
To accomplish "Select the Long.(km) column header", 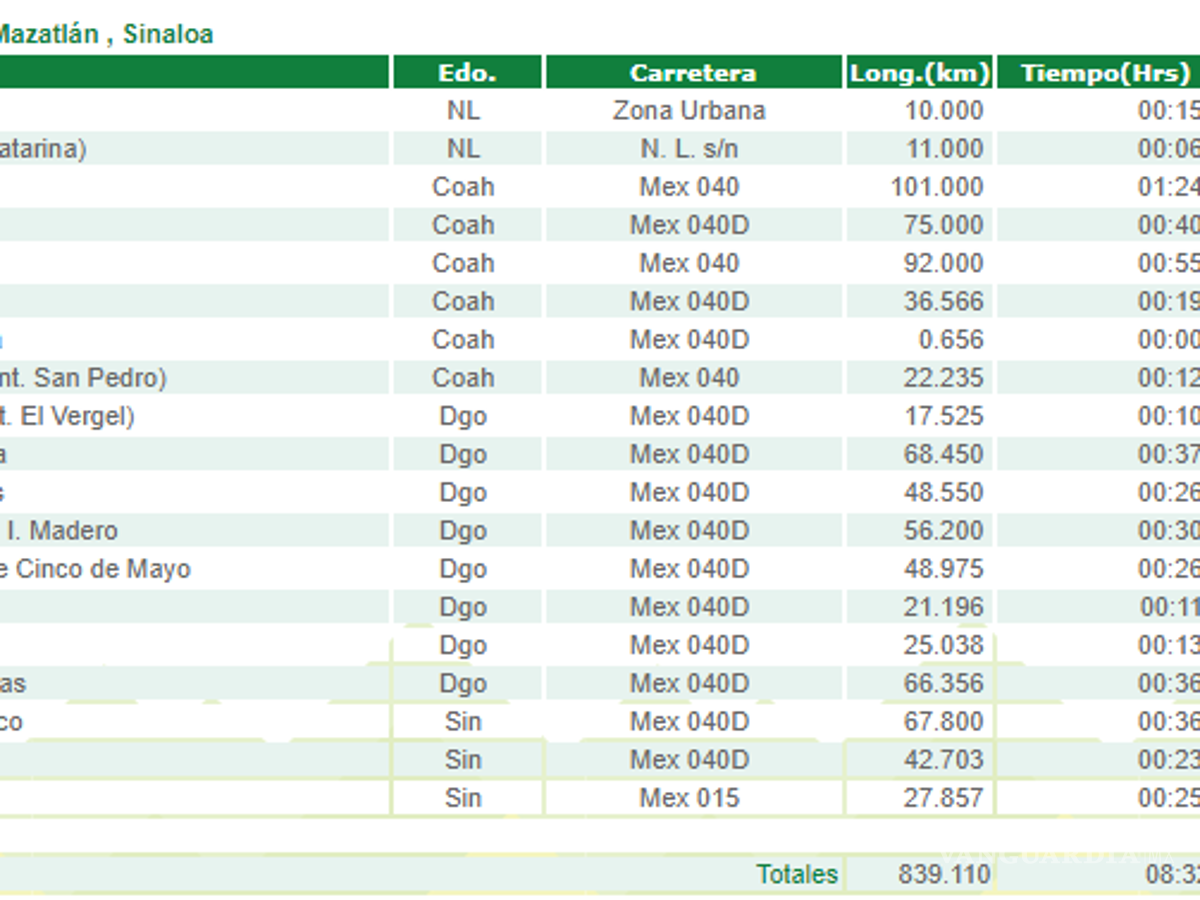I will click(920, 73).
